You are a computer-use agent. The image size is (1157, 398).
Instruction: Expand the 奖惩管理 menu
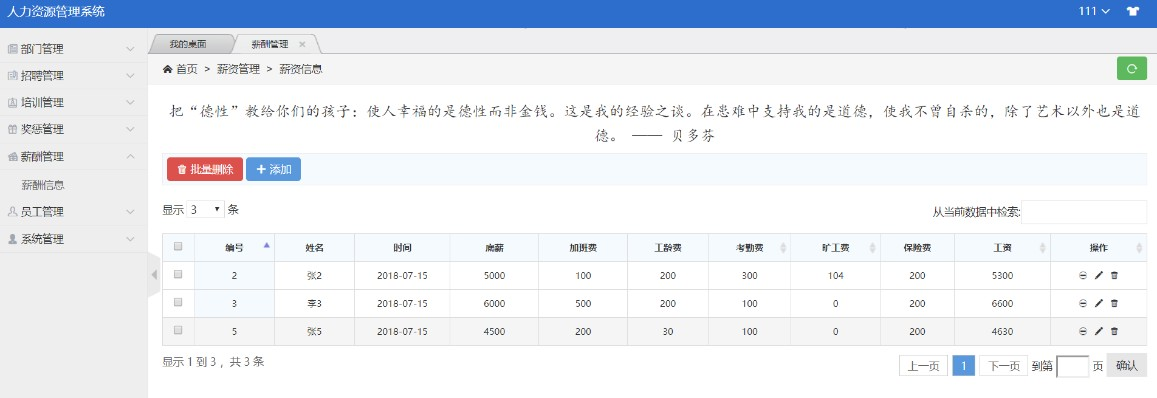click(x=74, y=129)
